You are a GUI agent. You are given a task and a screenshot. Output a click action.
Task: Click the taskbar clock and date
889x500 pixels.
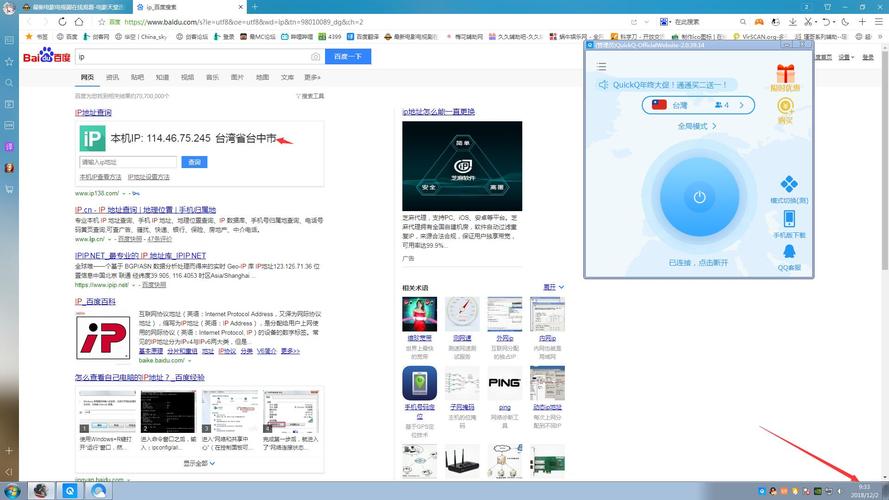[x=864, y=491]
